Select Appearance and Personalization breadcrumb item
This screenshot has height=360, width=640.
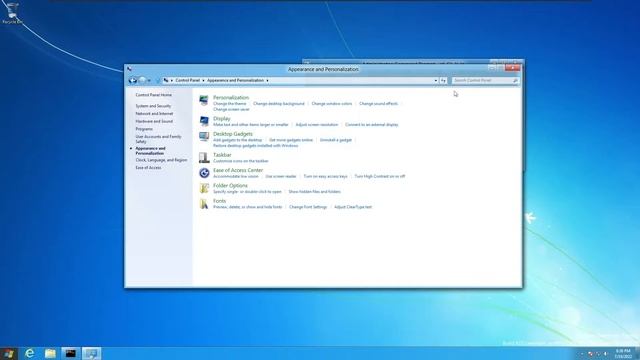pos(235,80)
